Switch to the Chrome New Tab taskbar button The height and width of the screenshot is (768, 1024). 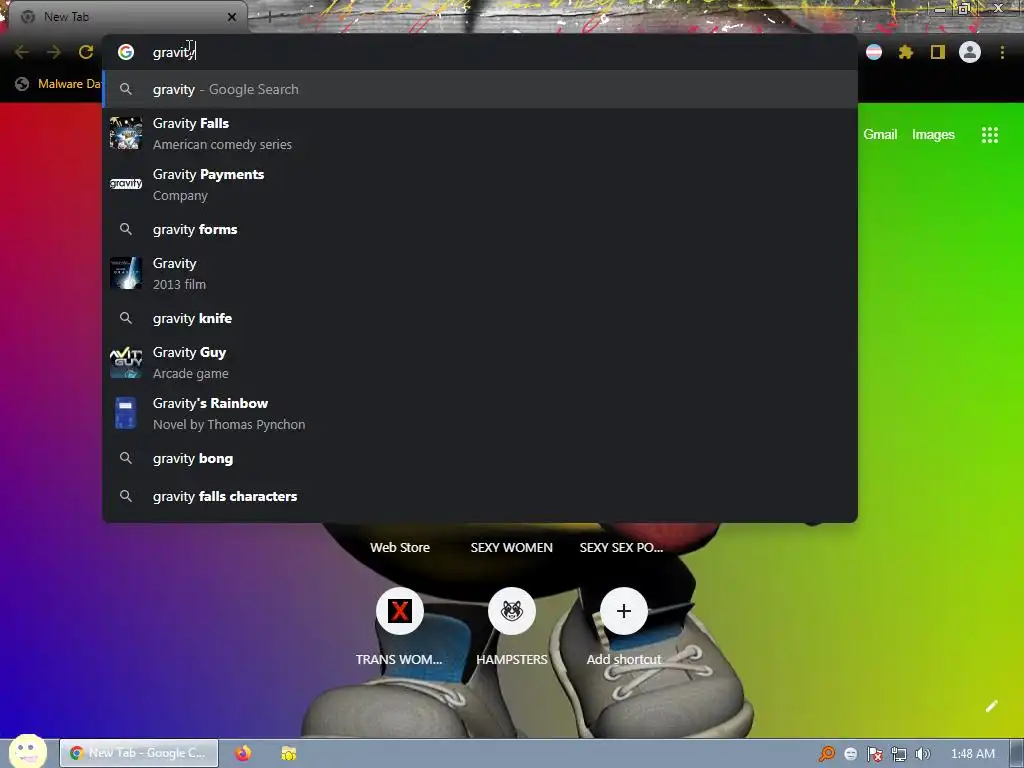pyautogui.click(x=138, y=753)
